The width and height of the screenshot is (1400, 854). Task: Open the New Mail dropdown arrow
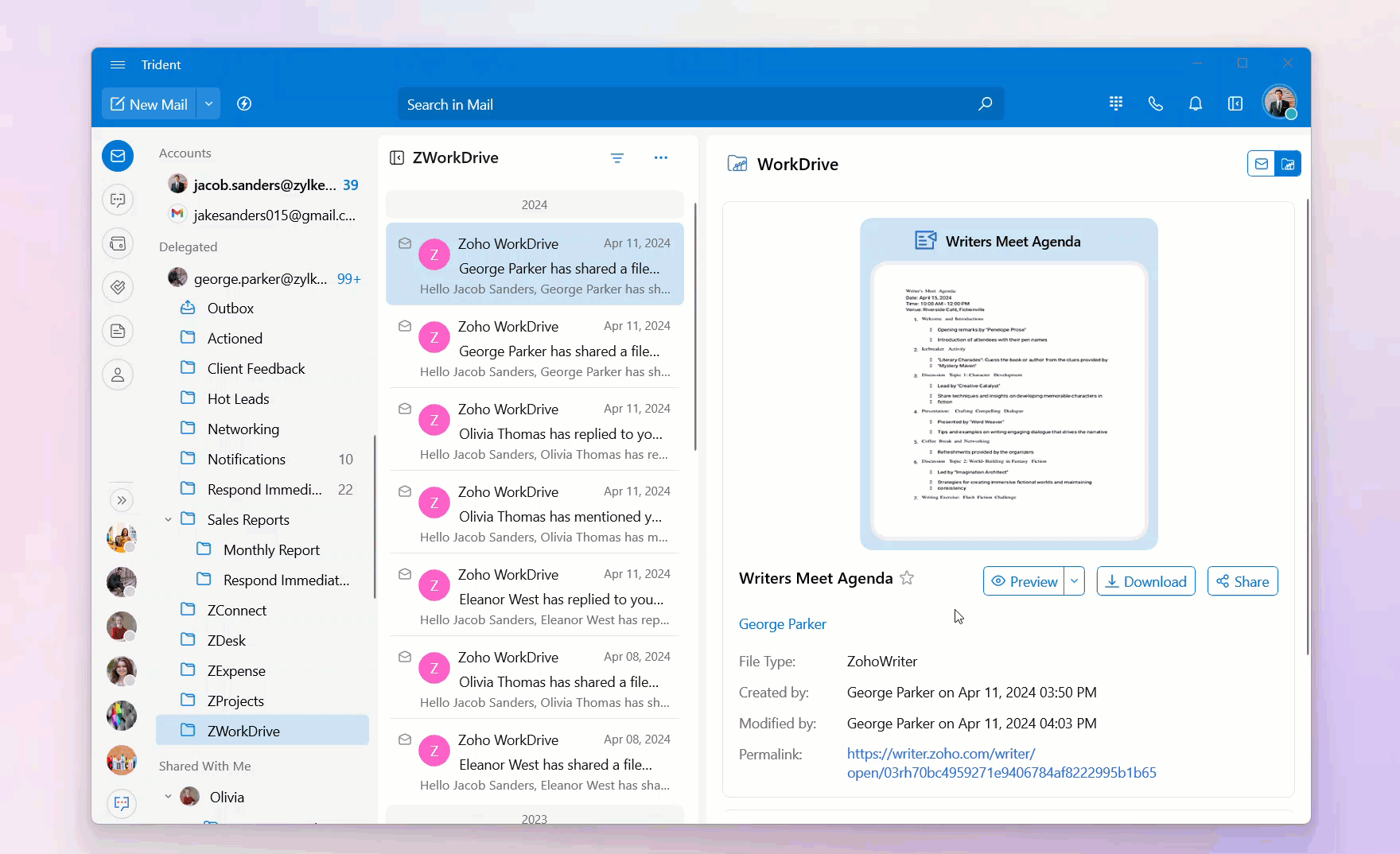point(208,104)
